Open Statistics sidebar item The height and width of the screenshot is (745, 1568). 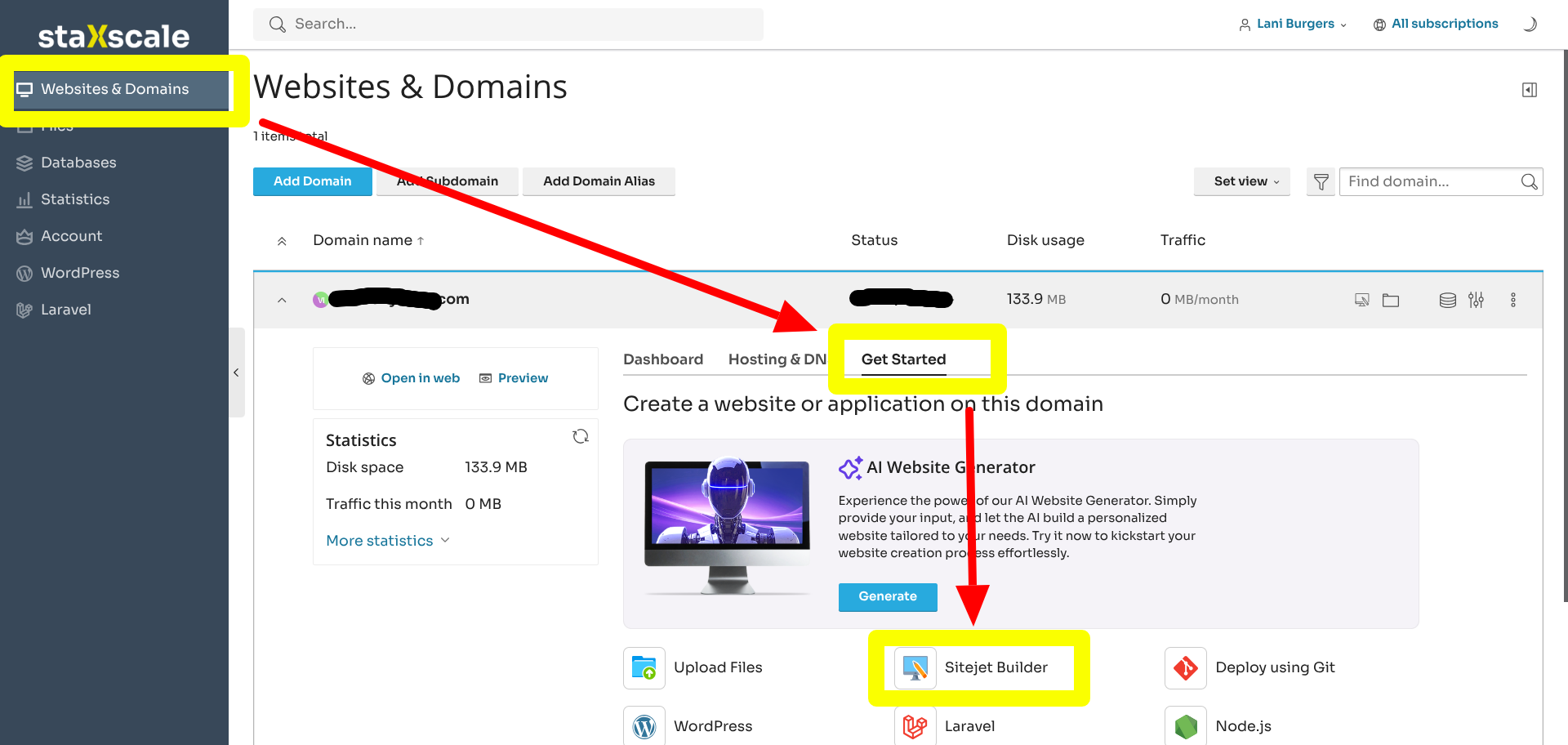point(75,199)
